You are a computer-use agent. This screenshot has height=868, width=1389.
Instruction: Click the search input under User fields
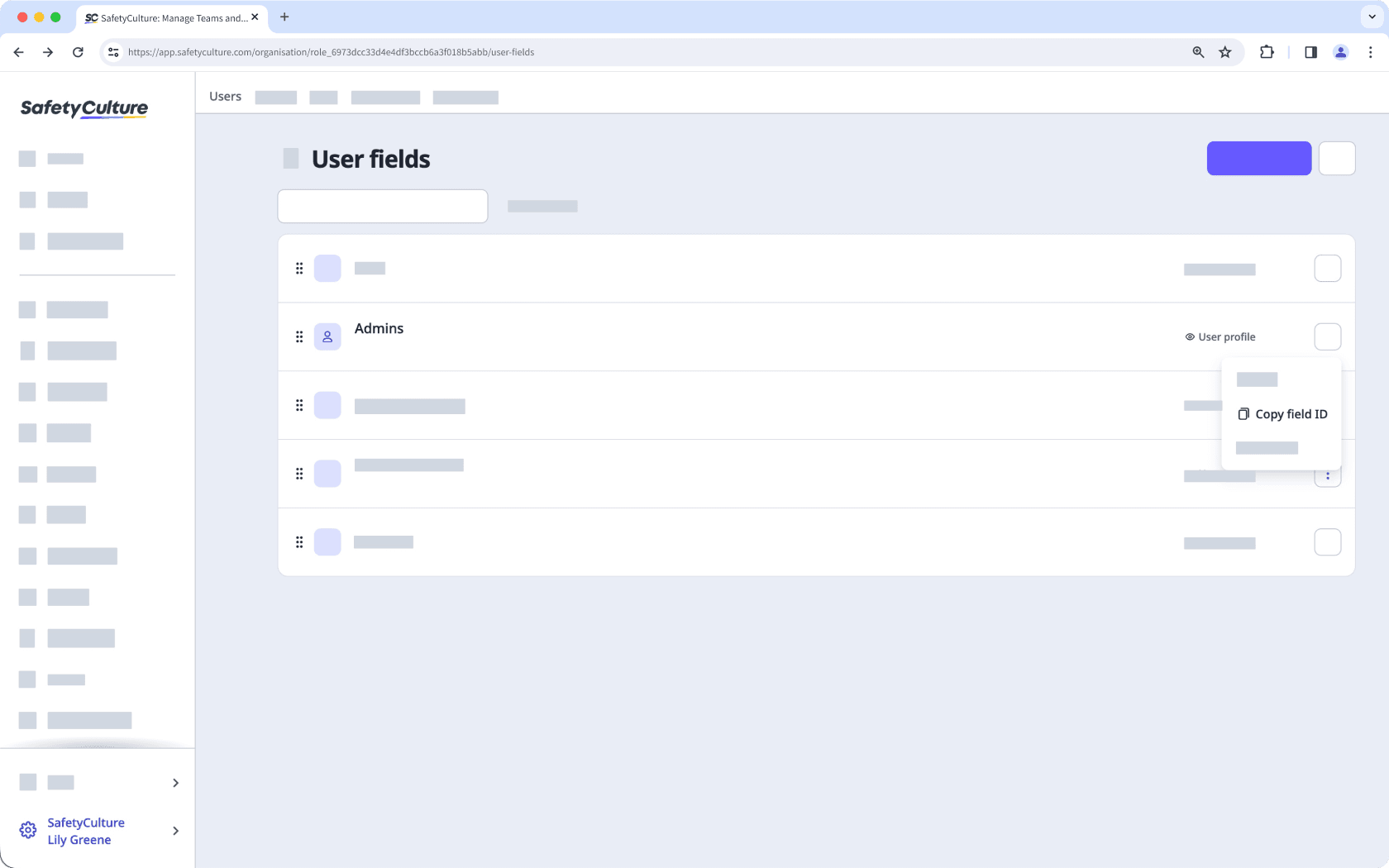(382, 206)
